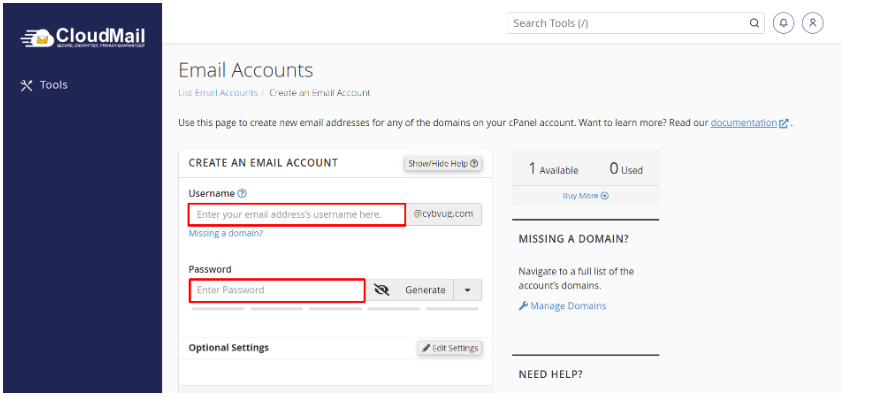Click the Username help question icon

coord(243,193)
